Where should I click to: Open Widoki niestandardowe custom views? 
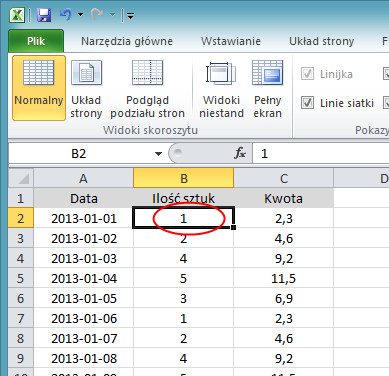[x=221, y=88]
